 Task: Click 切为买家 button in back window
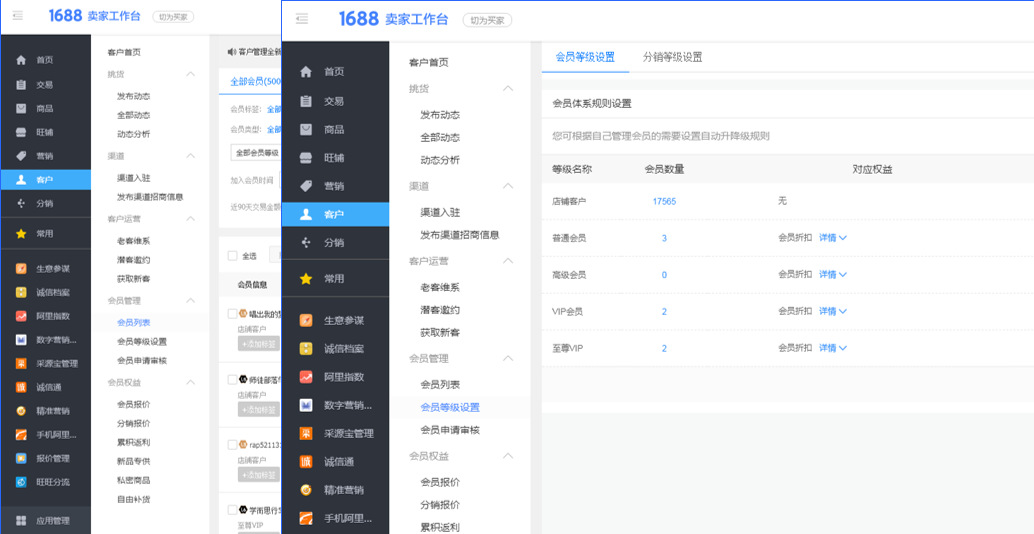click(173, 17)
